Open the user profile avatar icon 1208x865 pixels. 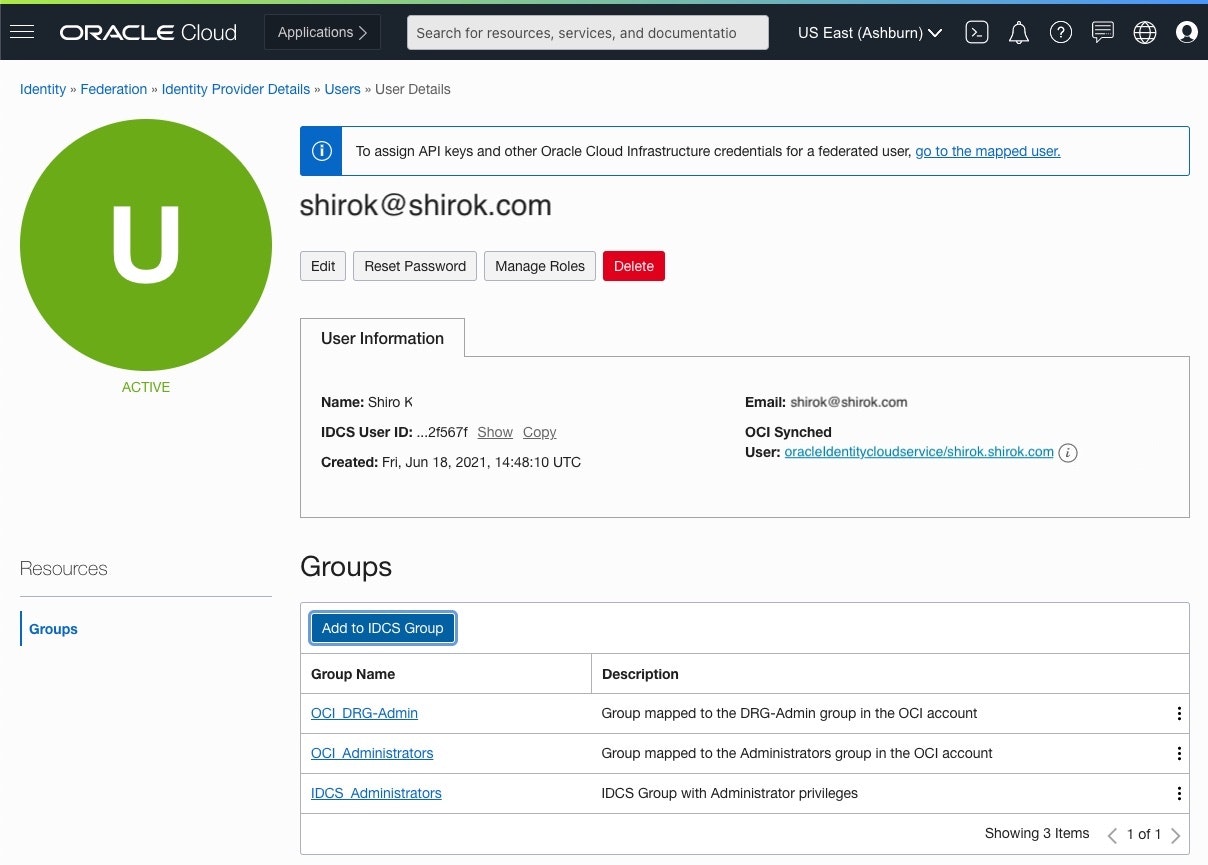point(1187,33)
